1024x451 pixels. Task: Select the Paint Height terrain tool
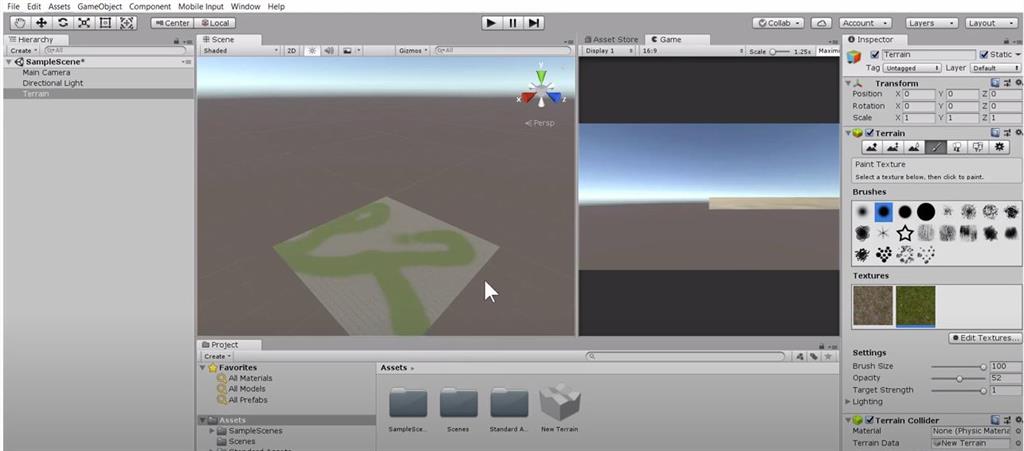[892, 148]
